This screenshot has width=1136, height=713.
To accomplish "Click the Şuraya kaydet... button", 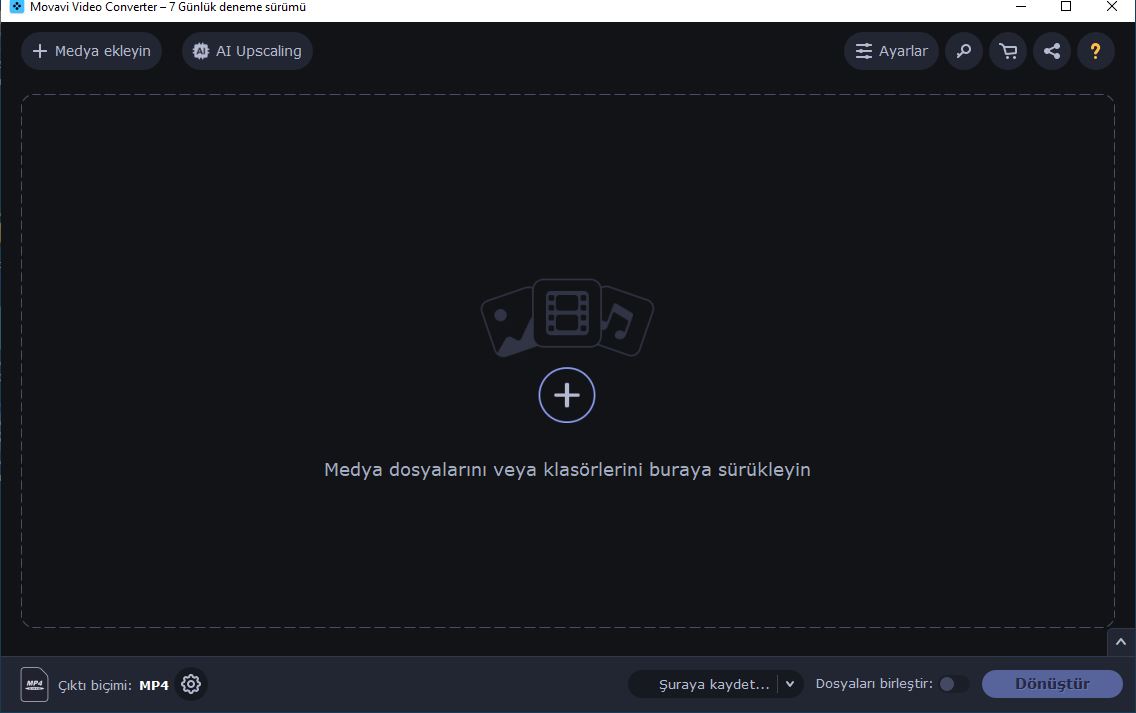I will pos(703,684).
